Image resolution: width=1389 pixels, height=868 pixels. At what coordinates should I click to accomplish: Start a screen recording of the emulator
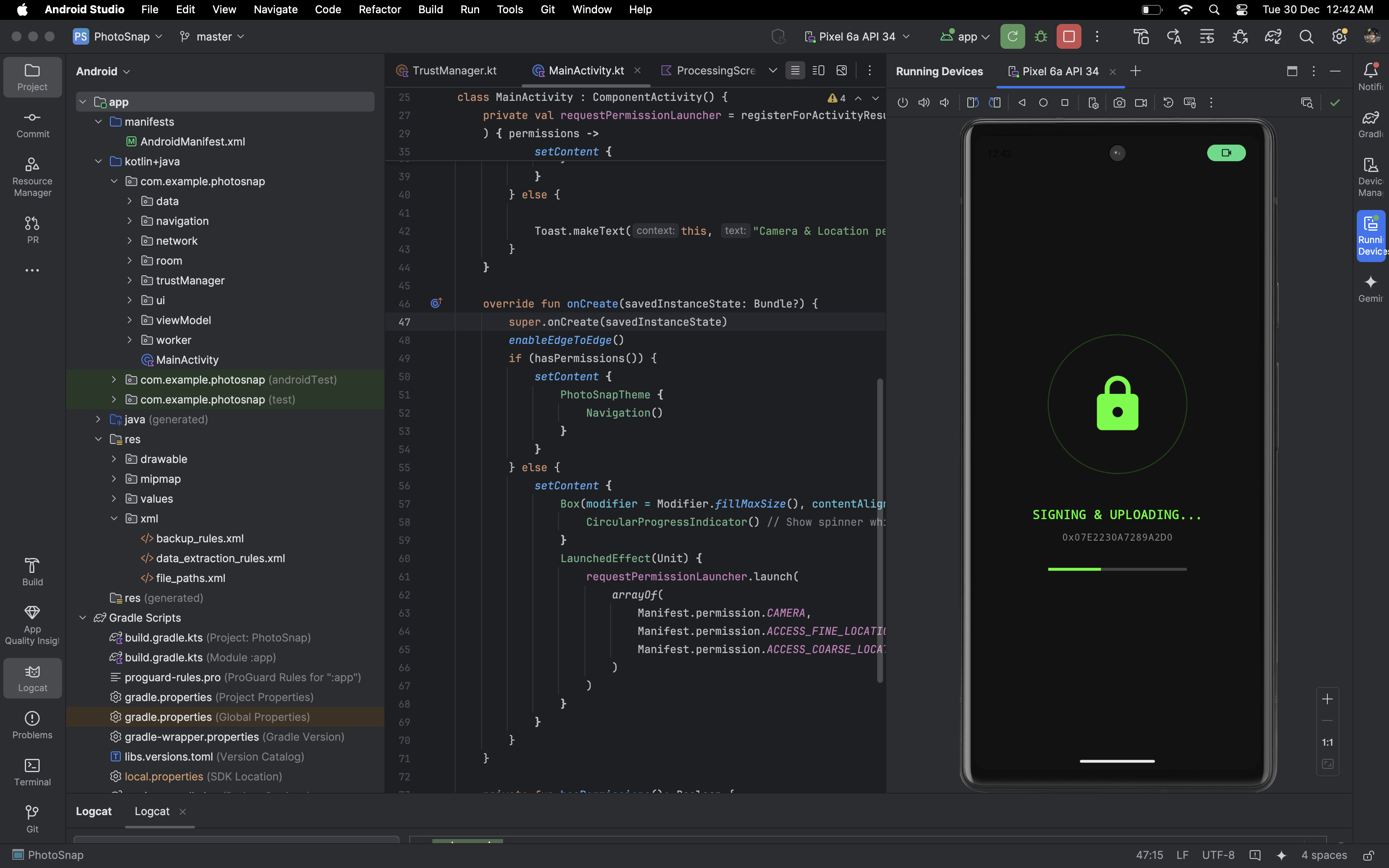(1141, 103)
